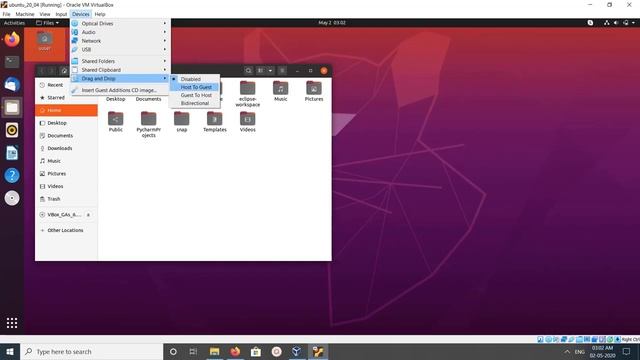Viewport: 640px width, 360px height.
Task: Click the Ubuntu clock May 2 03:02
Action: tap(332, 23)
